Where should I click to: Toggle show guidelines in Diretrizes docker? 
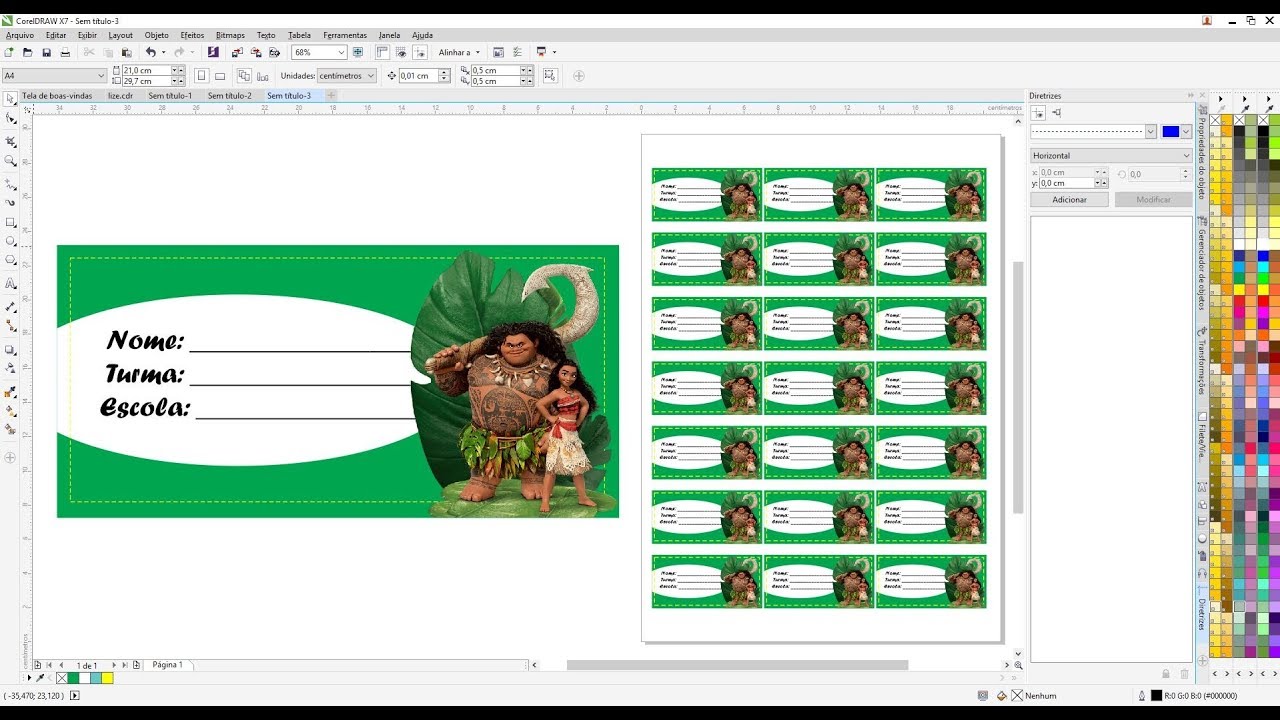click(1038, 113)
